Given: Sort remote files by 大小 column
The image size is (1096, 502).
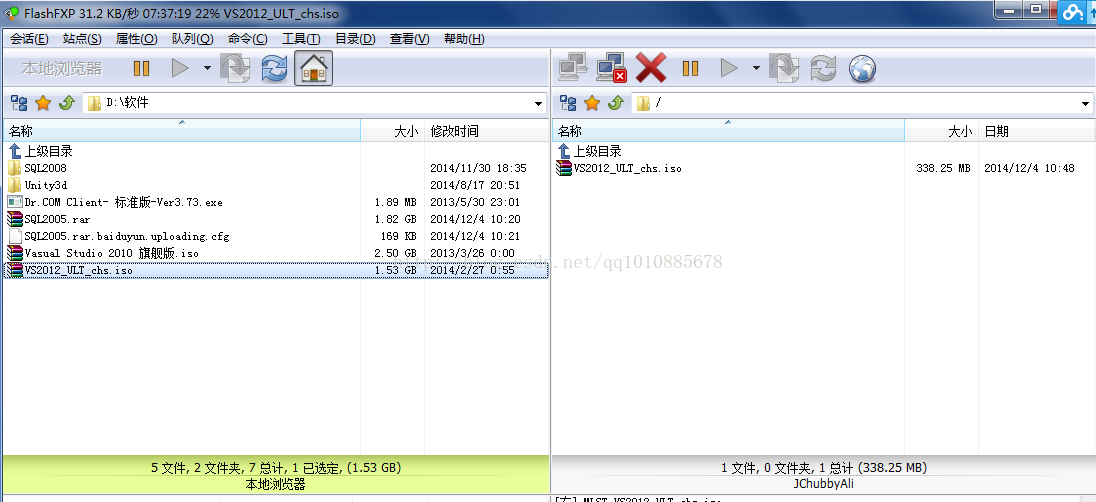Looking at the screenshot, I should 942,131.
